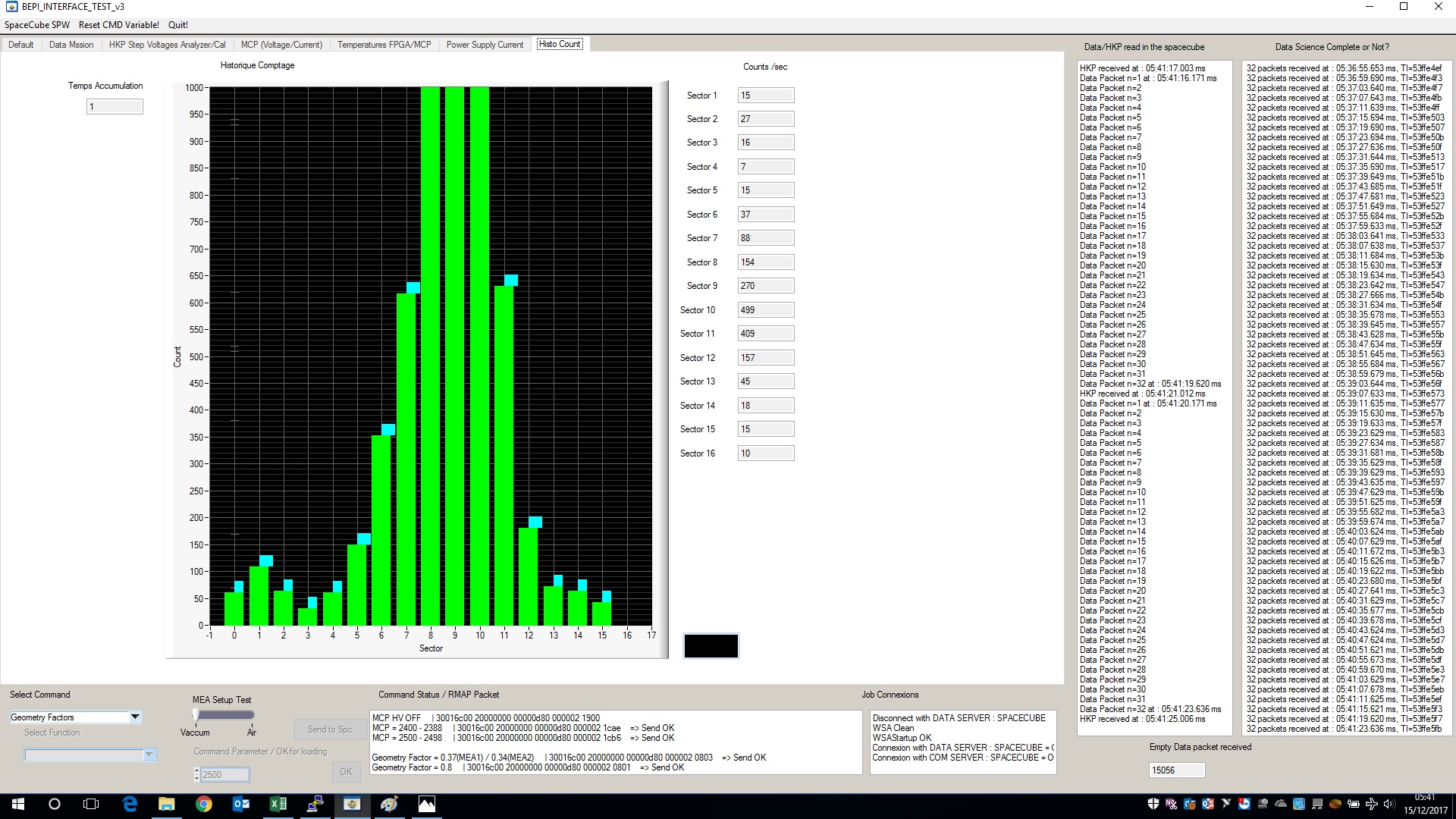
Task: Click the BEPI_INTERFACE_TEST_v3 title bar icon
Action: (x=11, y=7)
